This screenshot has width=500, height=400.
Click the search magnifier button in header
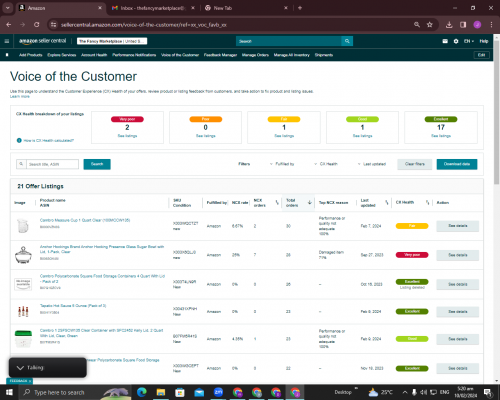347,41
